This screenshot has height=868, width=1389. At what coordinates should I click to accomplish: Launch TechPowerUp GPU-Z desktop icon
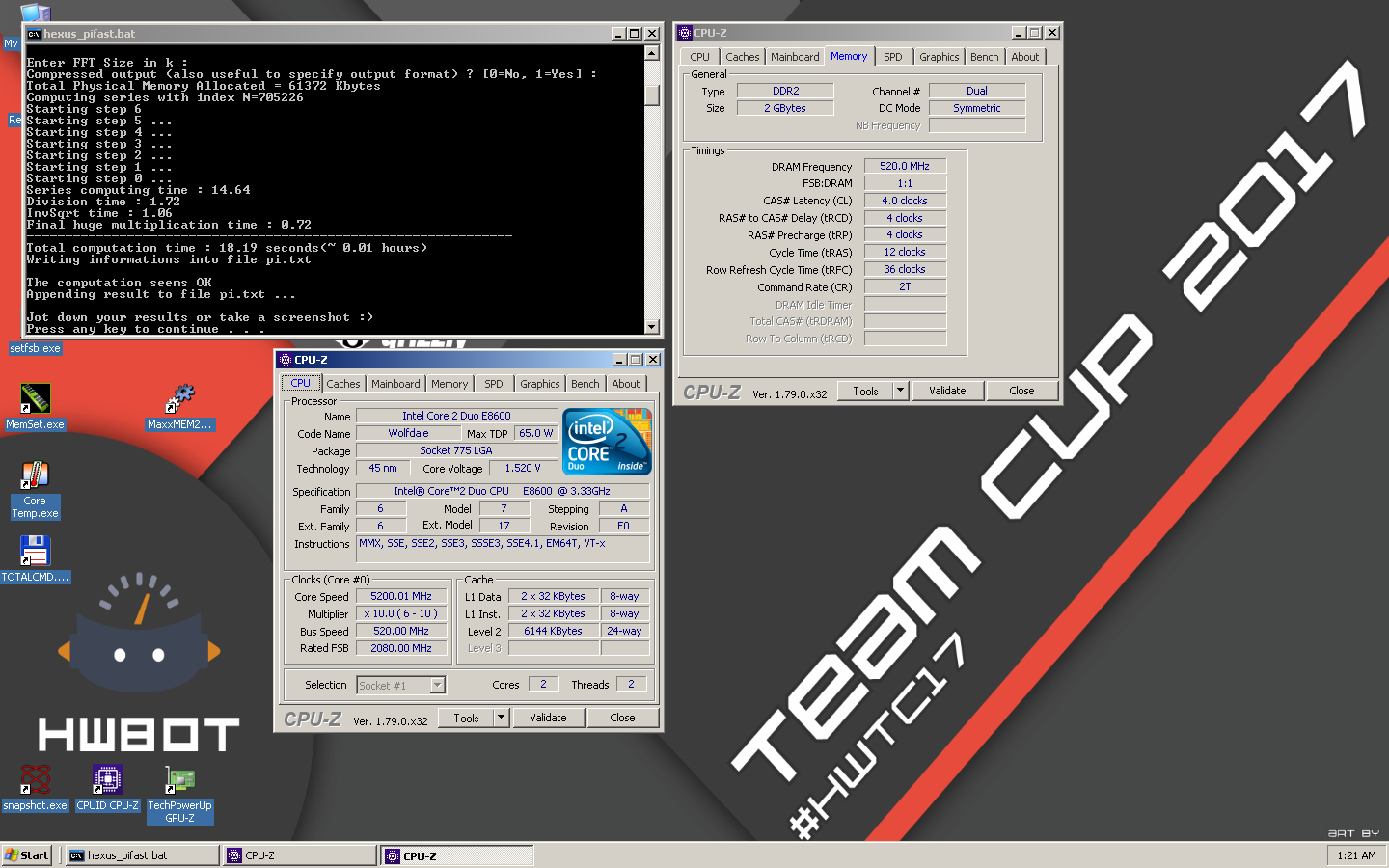179,779
